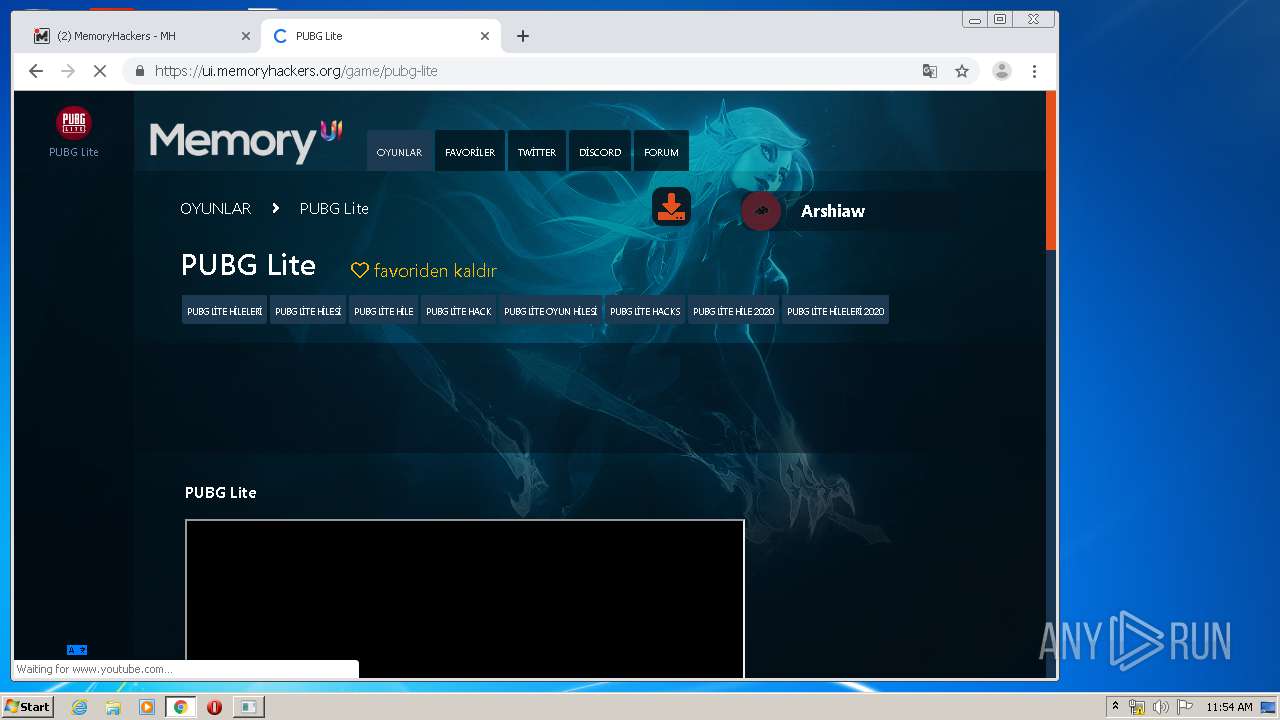Click the Start button

click(x=27, y=707)
